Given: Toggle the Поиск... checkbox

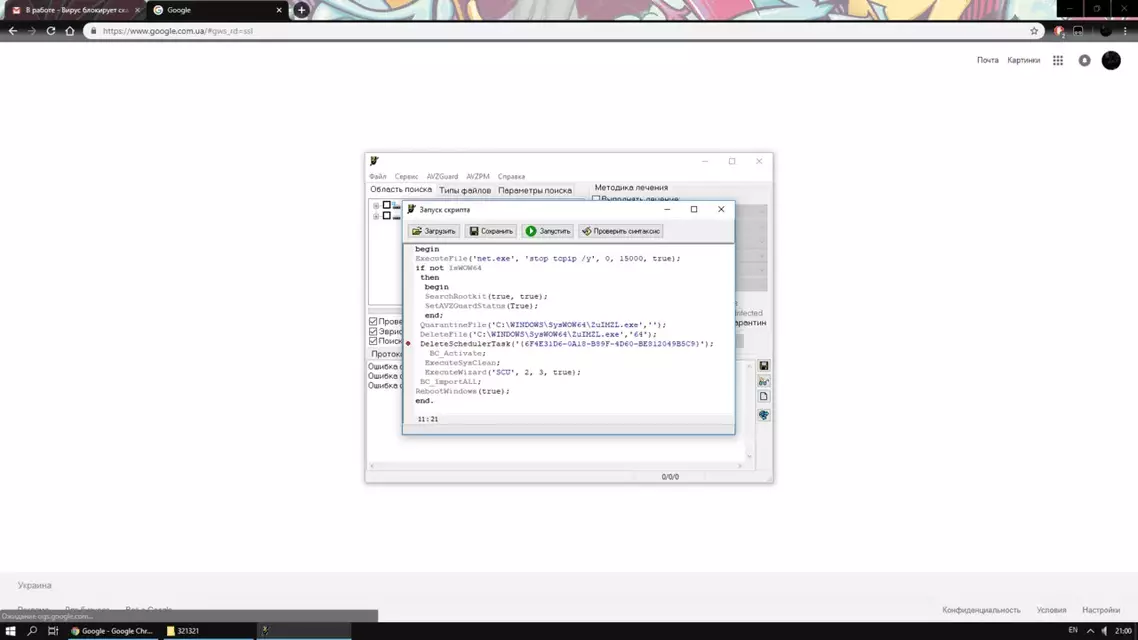Looking at the screenshot, I should coord(373,340).
